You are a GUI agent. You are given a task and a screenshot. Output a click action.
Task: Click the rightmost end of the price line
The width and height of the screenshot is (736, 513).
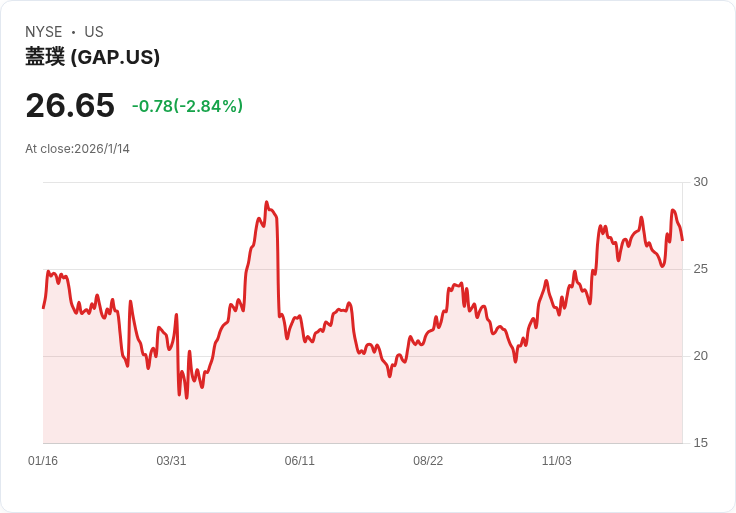[682, 240]
